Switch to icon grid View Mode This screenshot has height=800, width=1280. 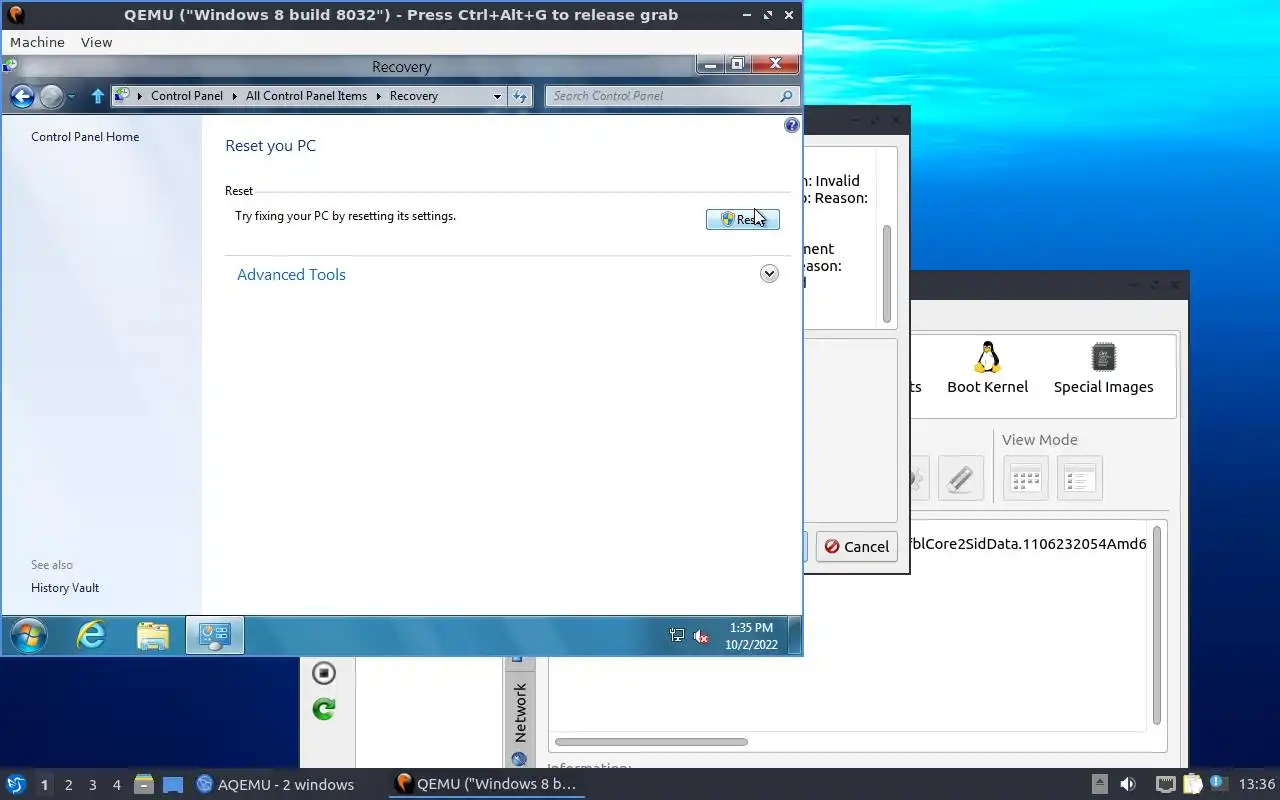pyautogui.click(x=1026, y=478)
